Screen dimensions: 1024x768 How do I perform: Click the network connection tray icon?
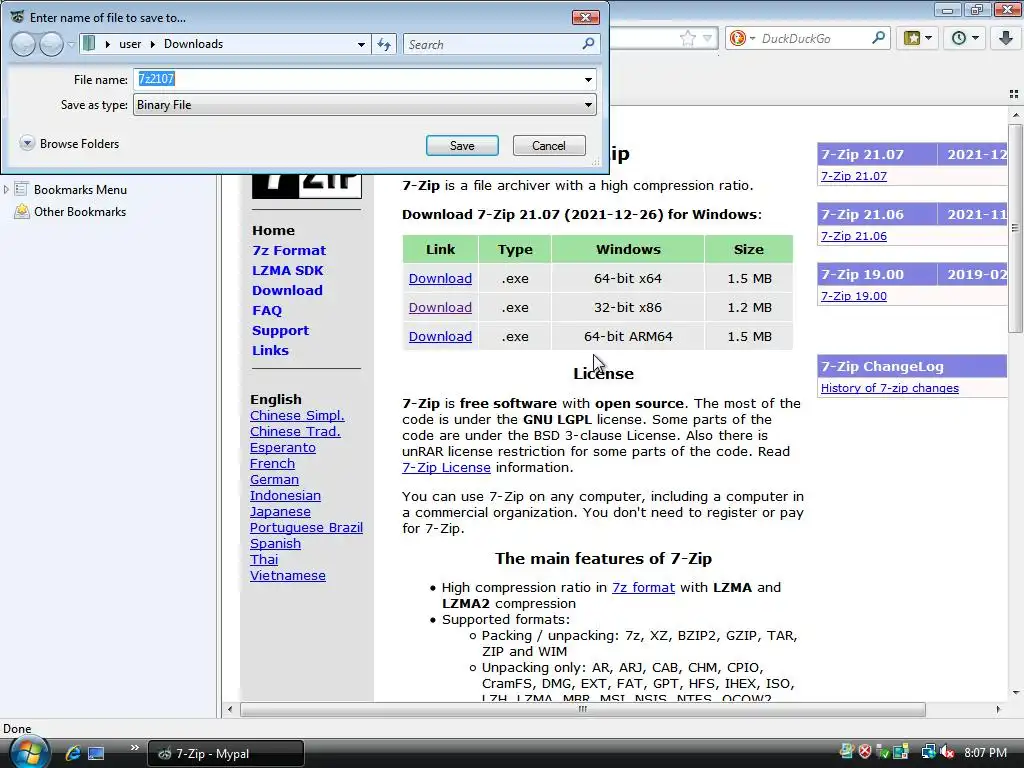click(x=928, y=752)
